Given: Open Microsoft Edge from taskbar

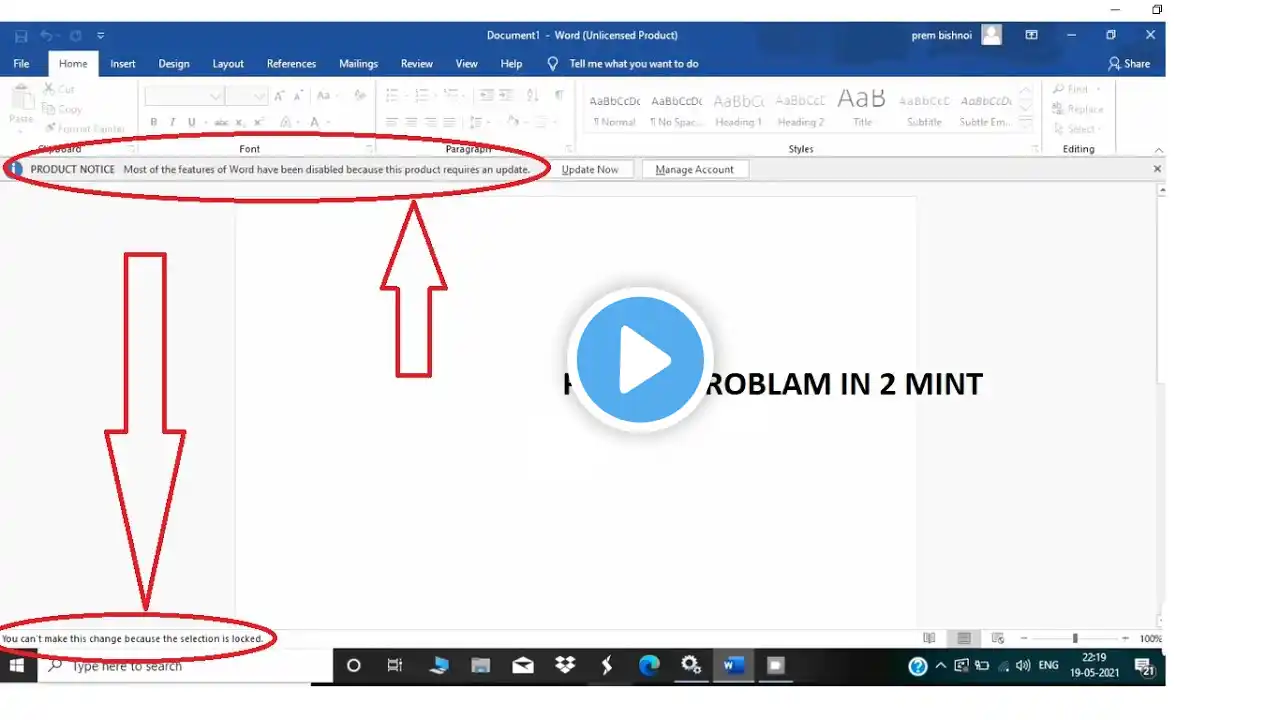Looking at the screenshot, I should 649,666.
